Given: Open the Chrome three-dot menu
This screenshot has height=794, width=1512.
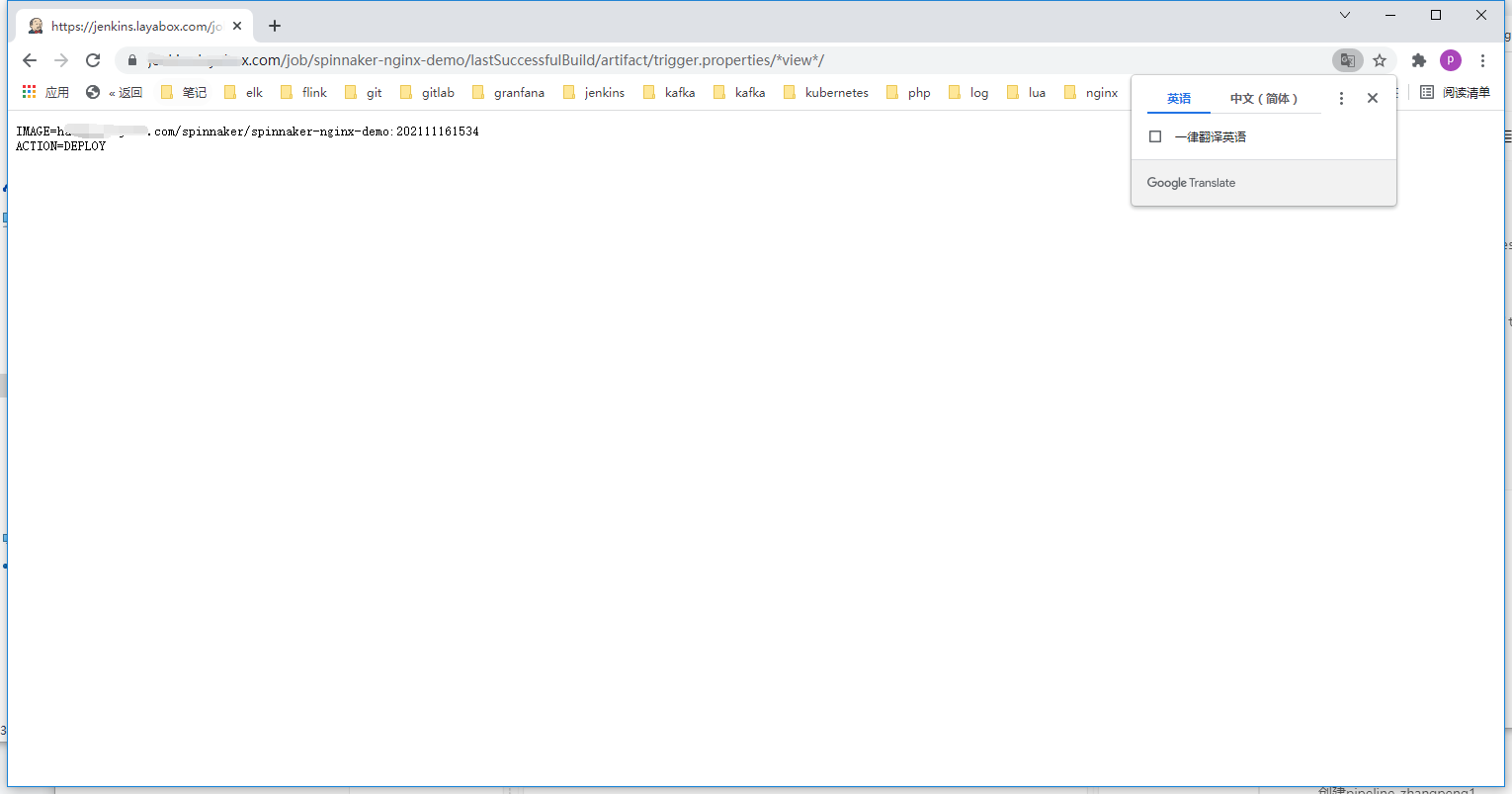Looking at the screenshot, I should click(1482, 60).
